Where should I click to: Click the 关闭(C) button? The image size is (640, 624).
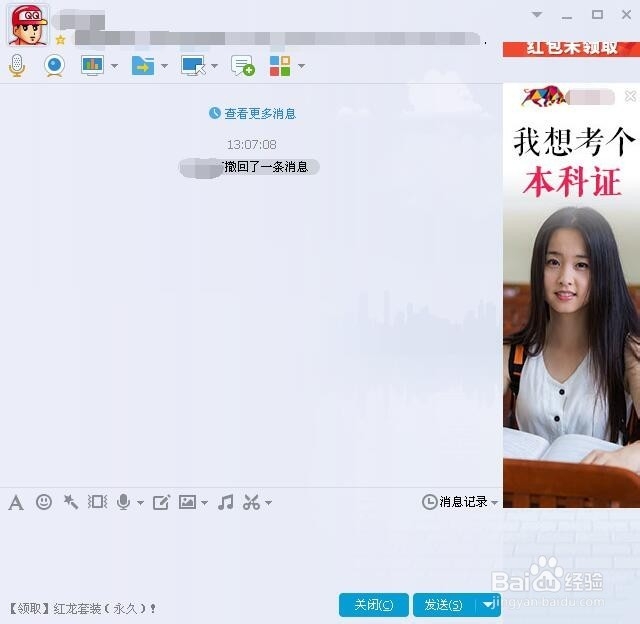pos(373,605)
